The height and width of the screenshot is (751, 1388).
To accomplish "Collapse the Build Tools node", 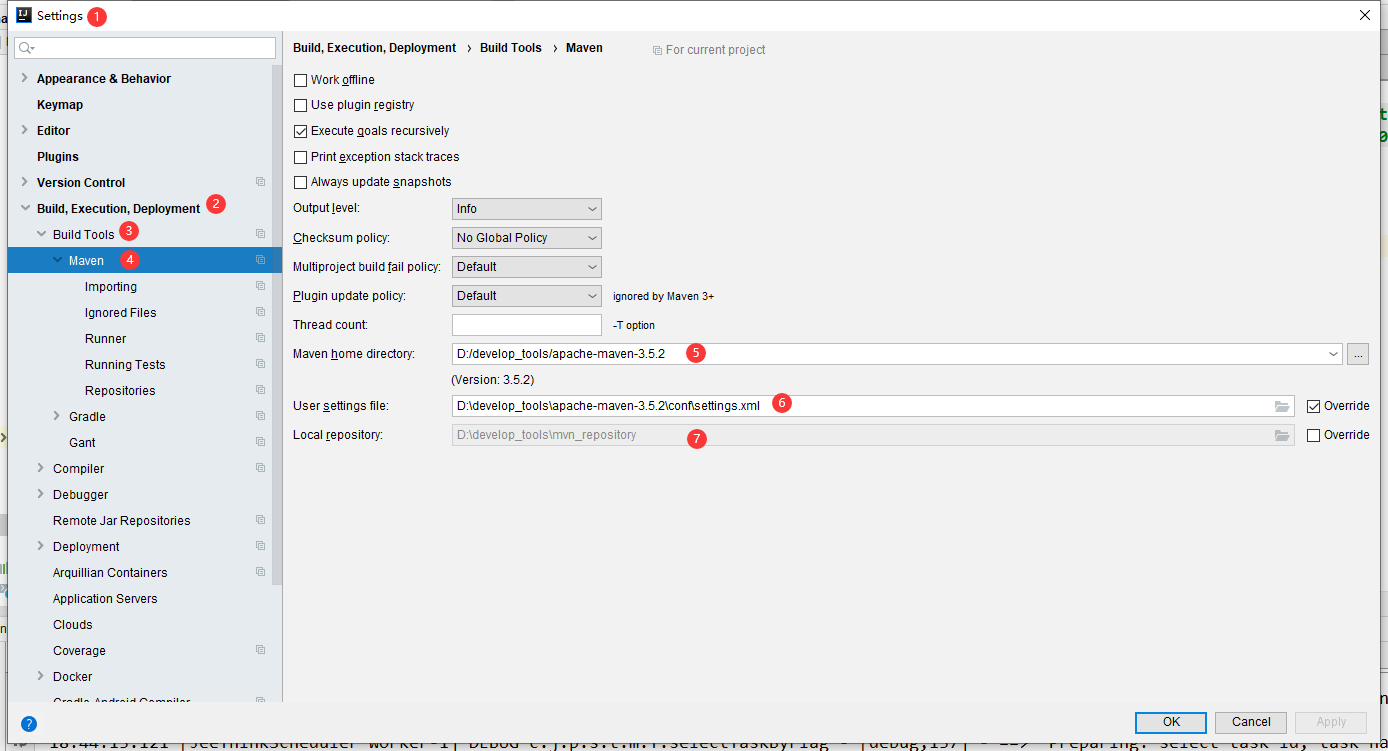I will 41,234.
